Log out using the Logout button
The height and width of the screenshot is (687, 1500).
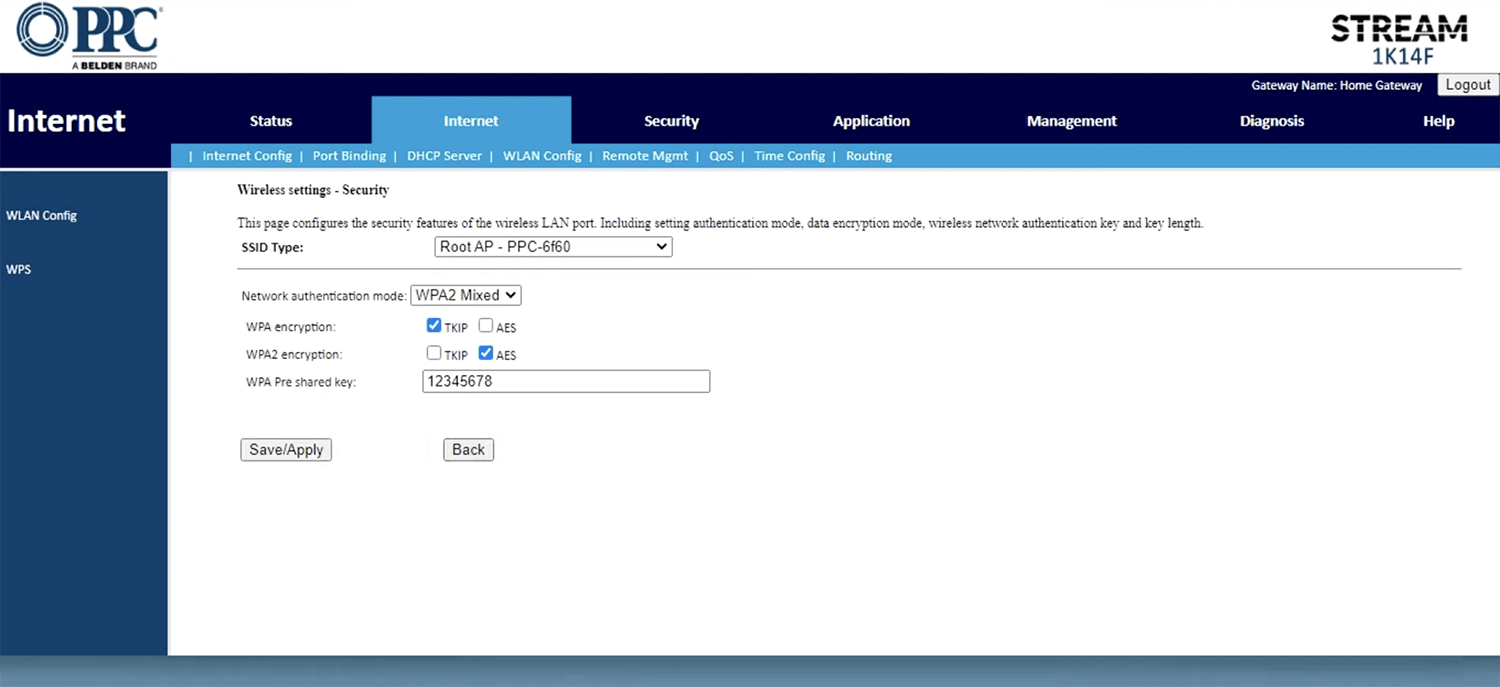click(x=1467, y=85)
